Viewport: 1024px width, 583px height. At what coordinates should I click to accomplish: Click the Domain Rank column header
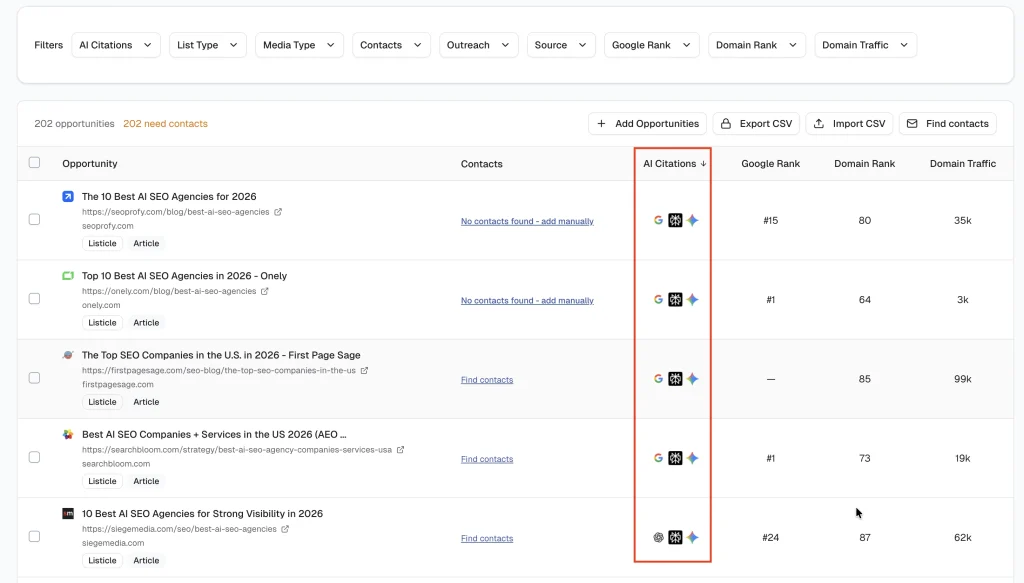click(x=865, y=164)
